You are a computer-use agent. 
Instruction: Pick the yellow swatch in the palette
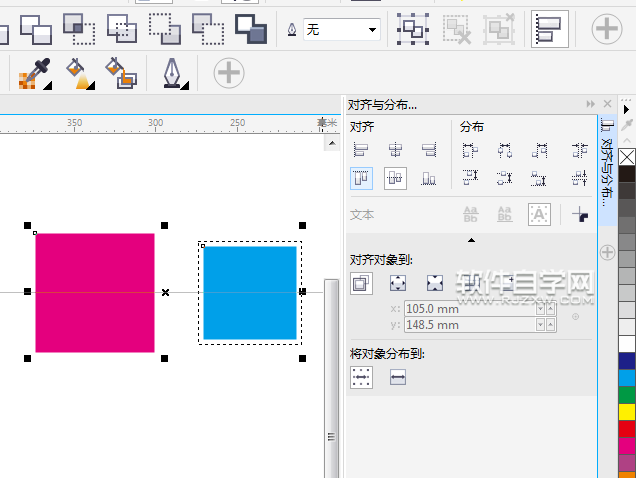coord(627,412)
